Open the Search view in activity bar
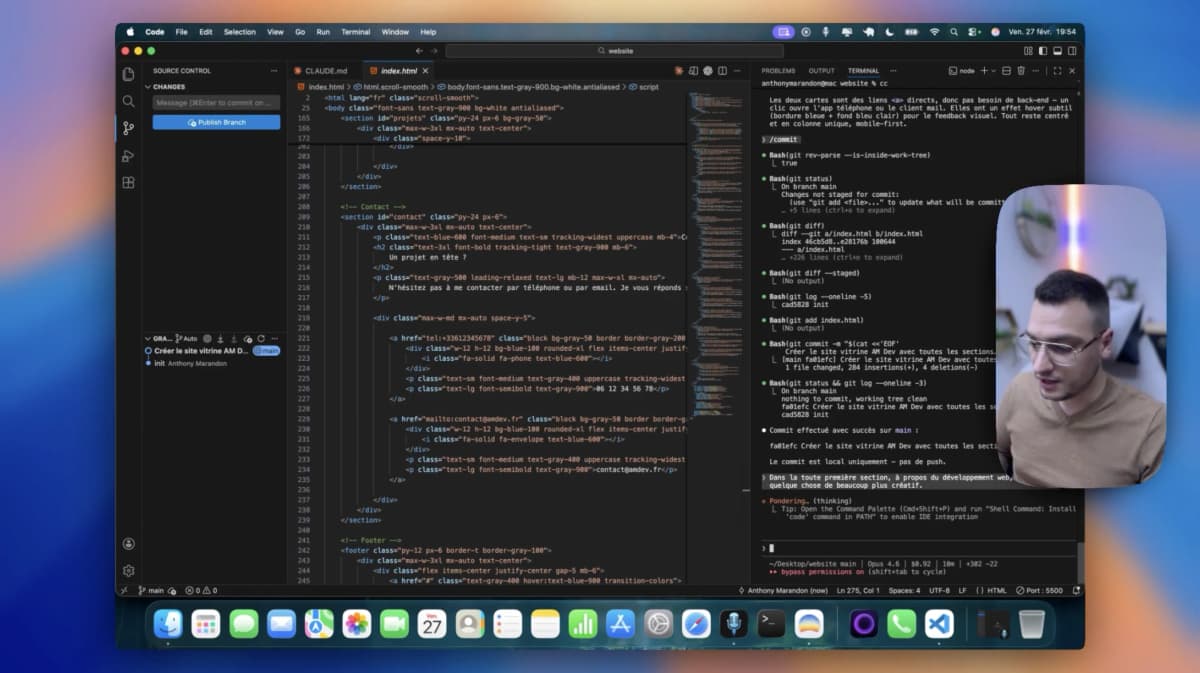 click(x=128, y=101)
